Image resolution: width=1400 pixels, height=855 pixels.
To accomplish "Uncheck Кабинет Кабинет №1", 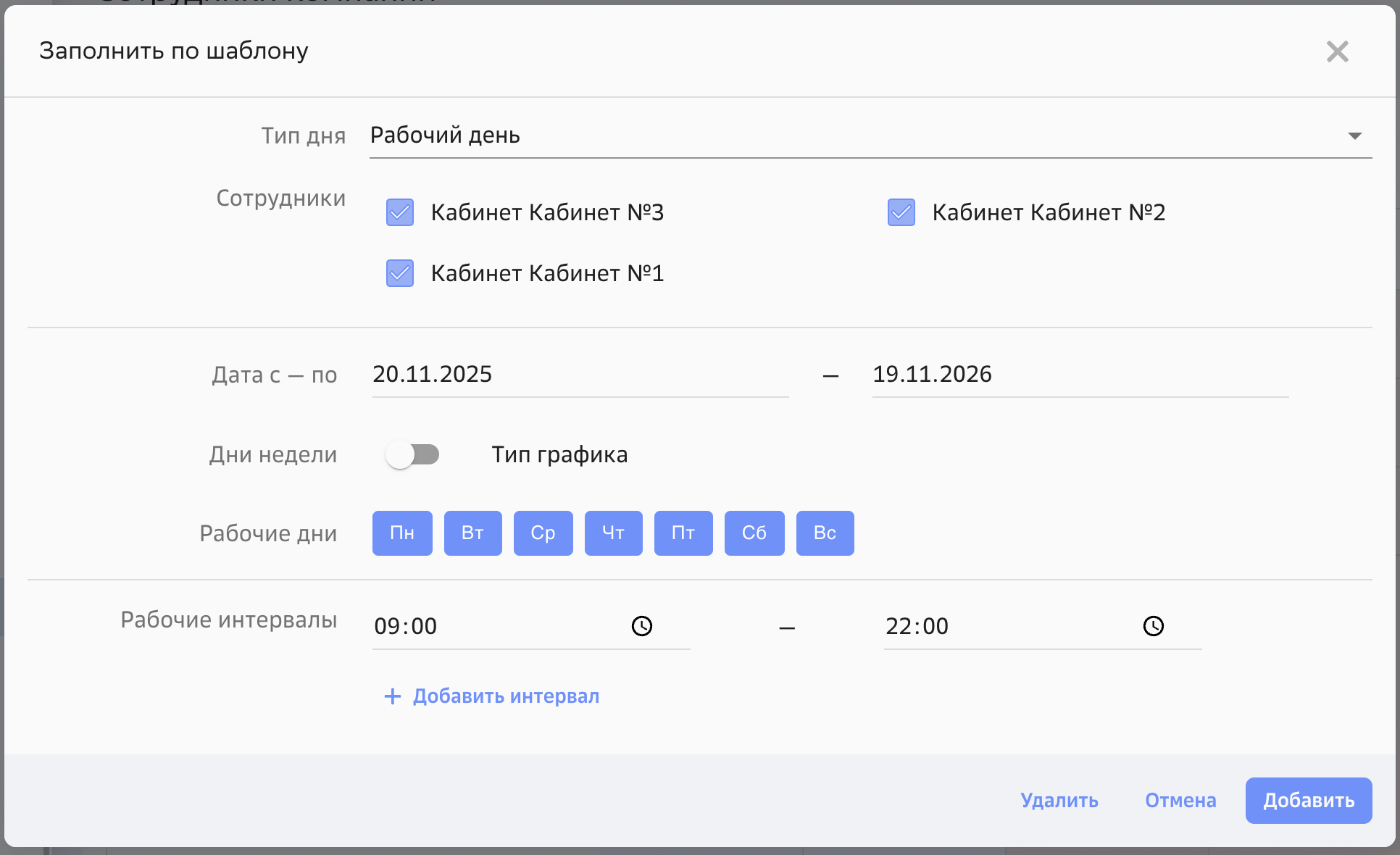I will [x=399, y=273].
